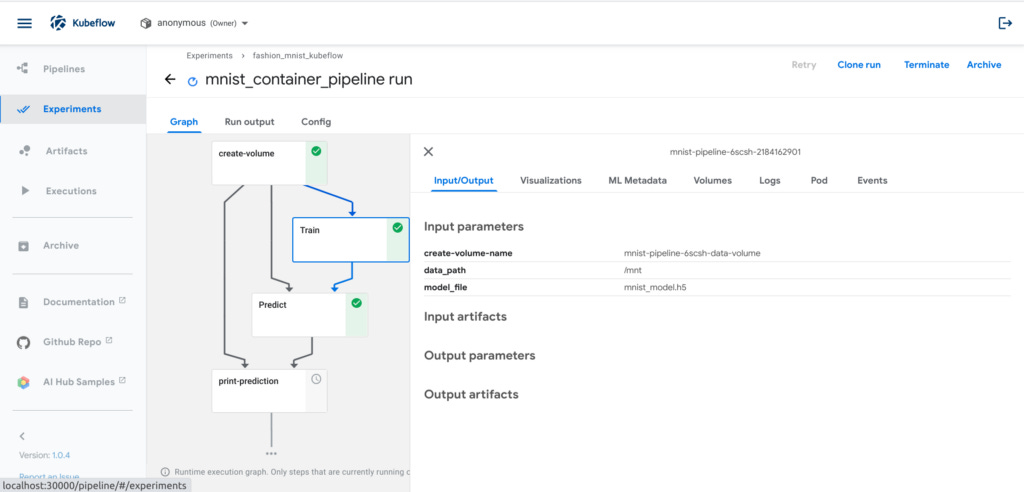Switch to Run output tab
Viewport: 1024px width, 492px height.
coord(249,122)
